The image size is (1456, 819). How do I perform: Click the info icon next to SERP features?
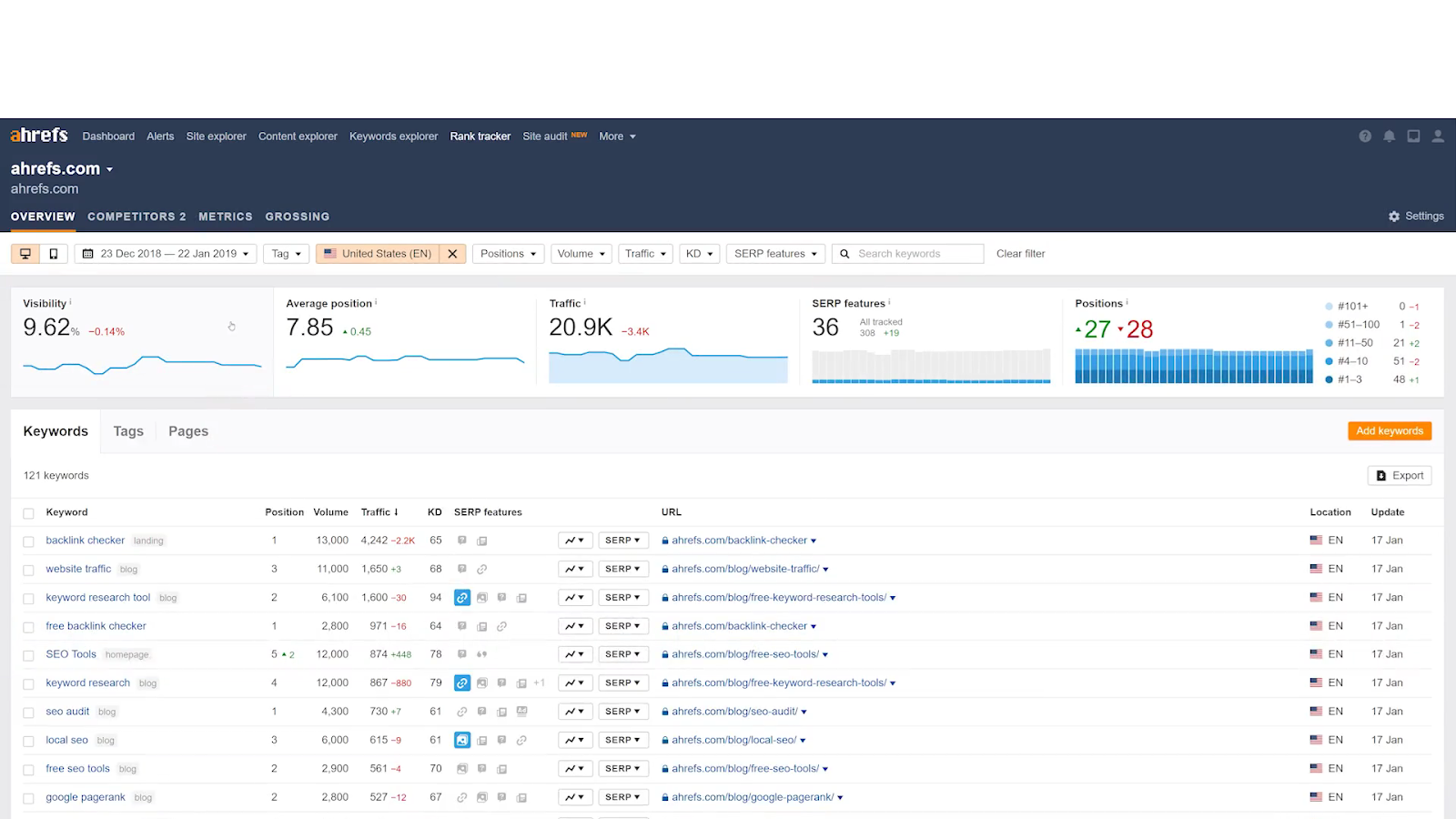click(889, 302)
